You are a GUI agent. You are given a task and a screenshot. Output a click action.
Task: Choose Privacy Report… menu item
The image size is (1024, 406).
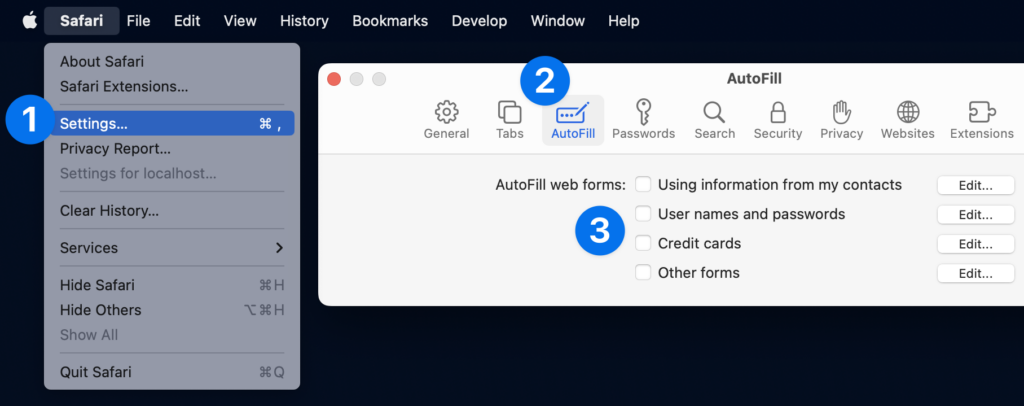(x=172, y=149)
